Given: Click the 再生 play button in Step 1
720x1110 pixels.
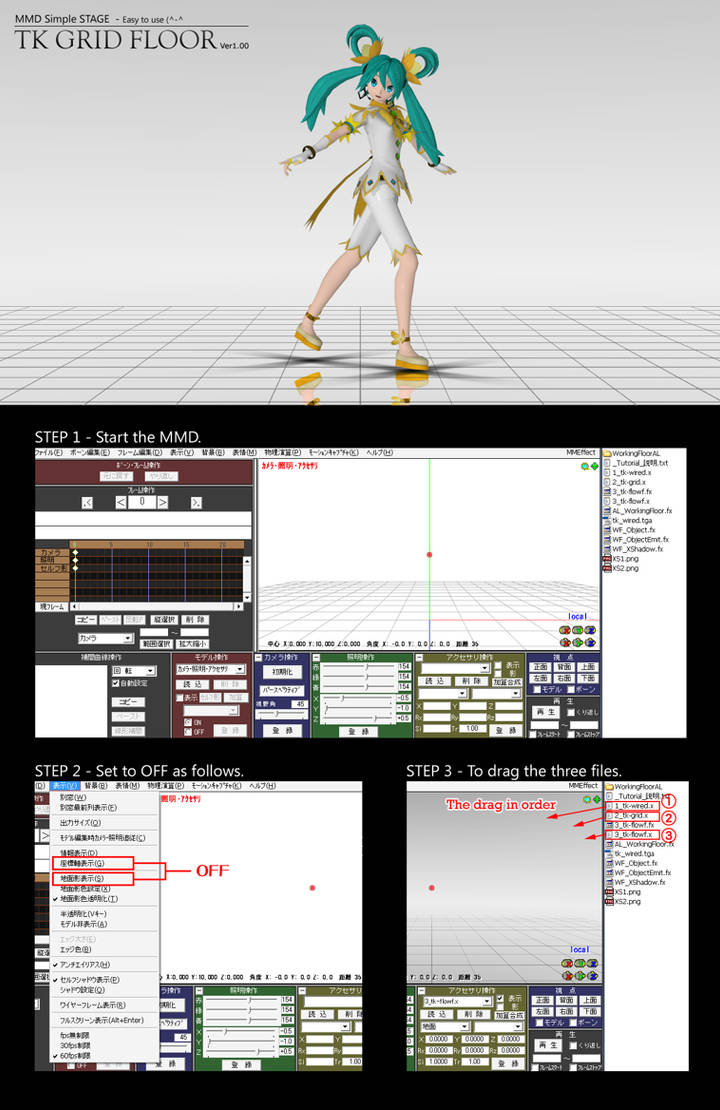Looking at the screenshot, I should pos(545,711).
